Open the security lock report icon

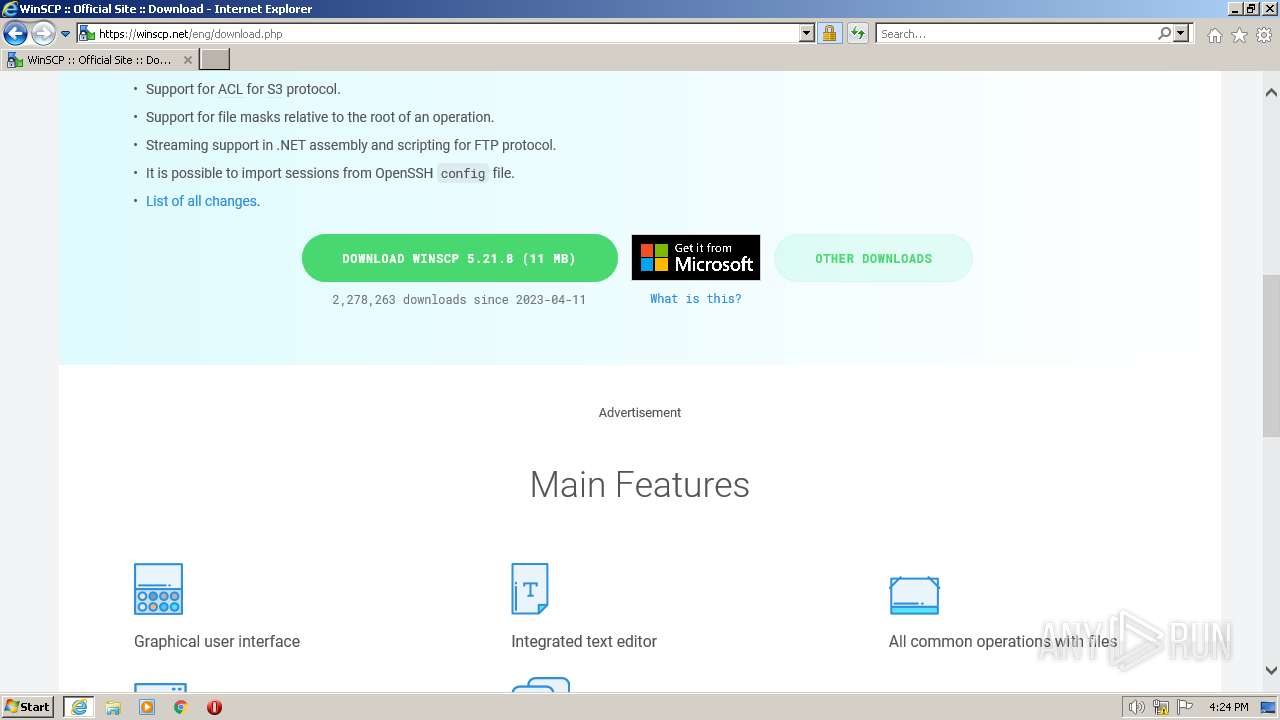[x=829, y=33]
